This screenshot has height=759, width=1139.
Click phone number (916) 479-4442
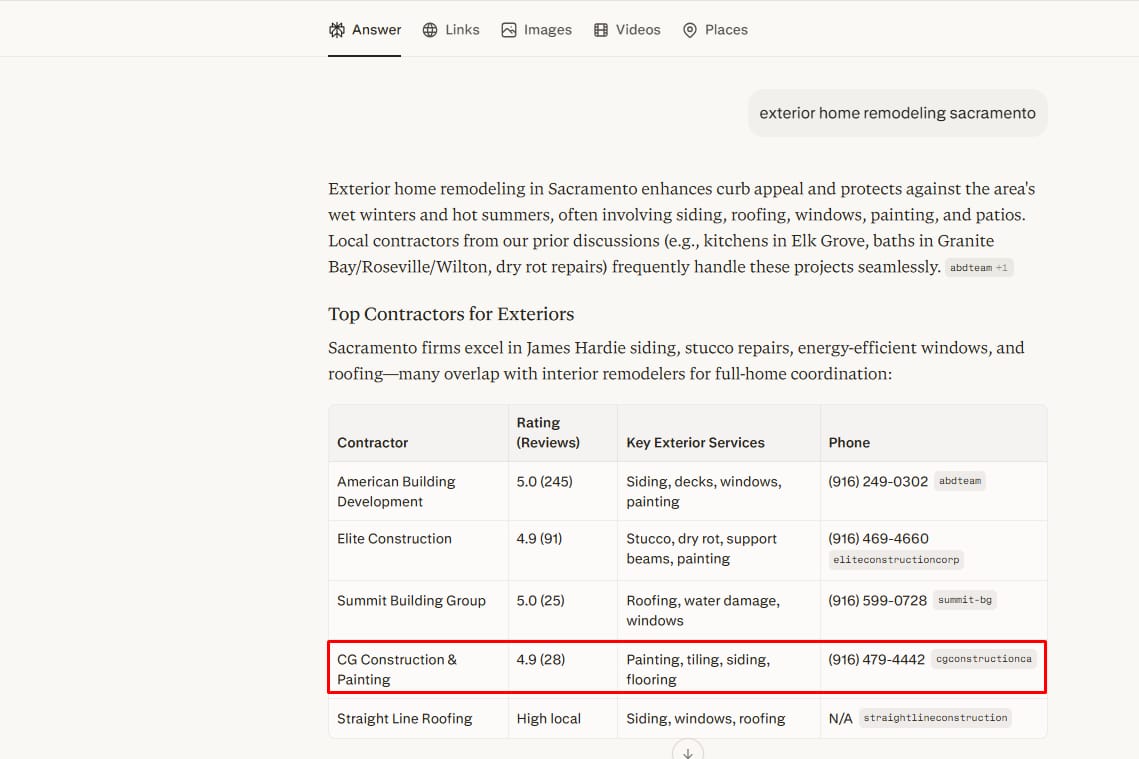pyautogui.click(x=877, y=659)
